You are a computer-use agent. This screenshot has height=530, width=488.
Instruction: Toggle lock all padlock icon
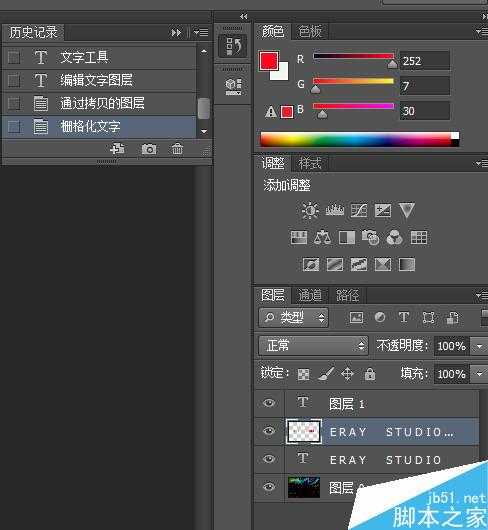click(370, 374)
